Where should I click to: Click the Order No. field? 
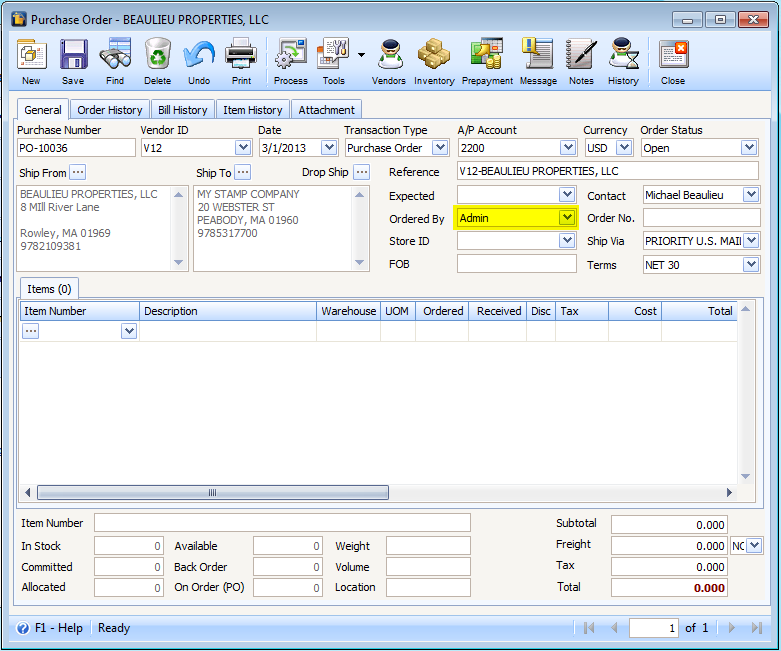click(x=701, y=218)
